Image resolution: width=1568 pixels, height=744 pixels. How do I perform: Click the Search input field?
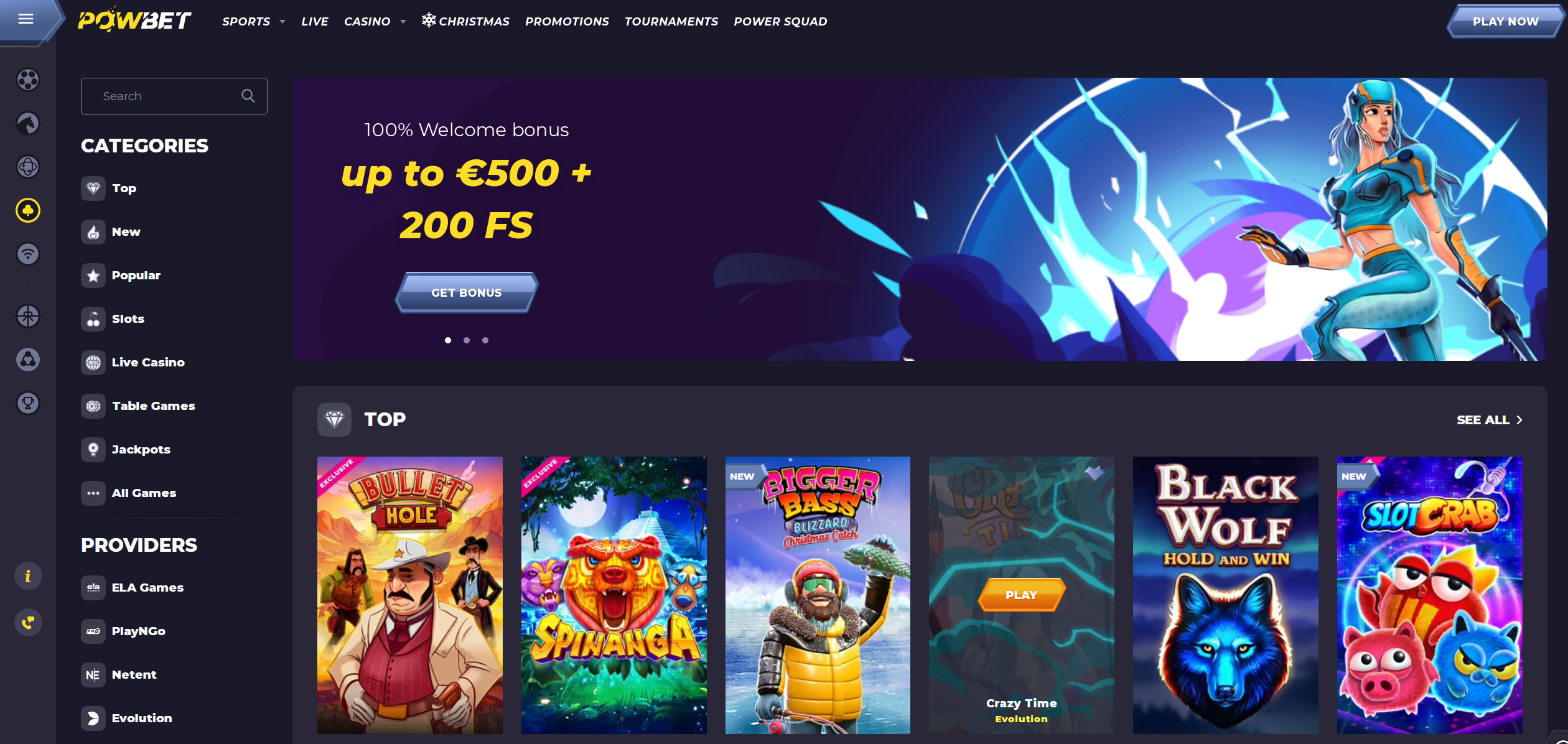tap(174, 96)
